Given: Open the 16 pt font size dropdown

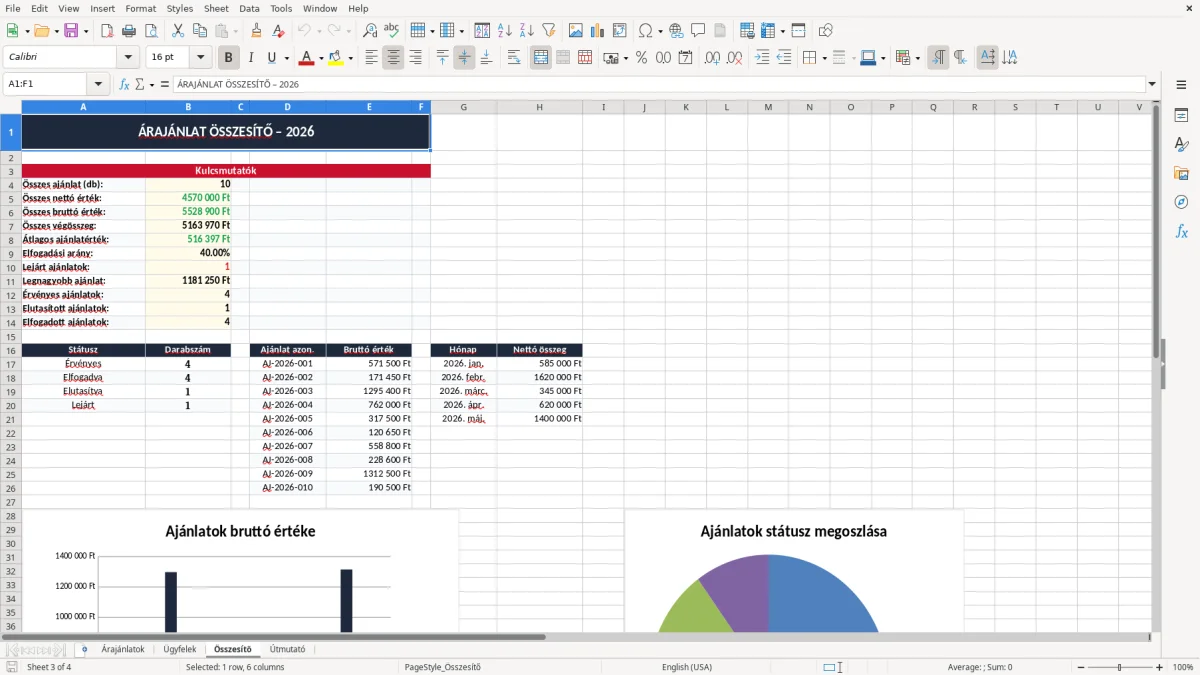Looking at the screenshot, I should tap(200, 58).
